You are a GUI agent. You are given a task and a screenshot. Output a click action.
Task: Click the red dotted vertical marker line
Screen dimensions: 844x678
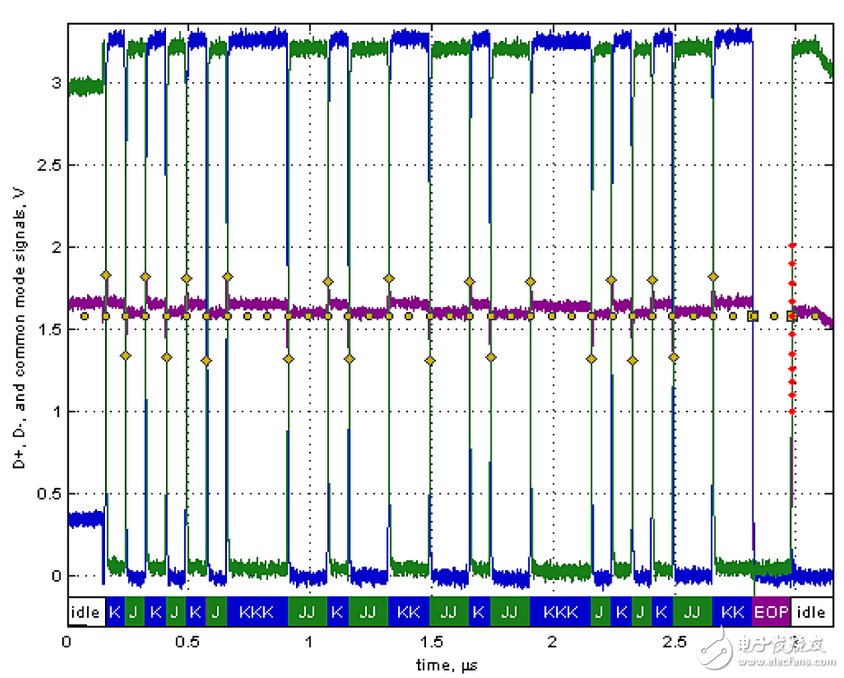tap(792, 330)
